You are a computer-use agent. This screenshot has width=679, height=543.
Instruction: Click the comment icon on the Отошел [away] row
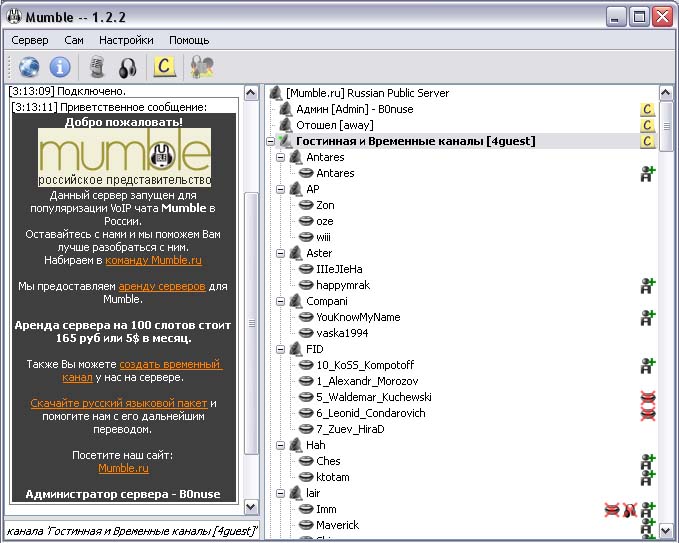click(648, 125)
